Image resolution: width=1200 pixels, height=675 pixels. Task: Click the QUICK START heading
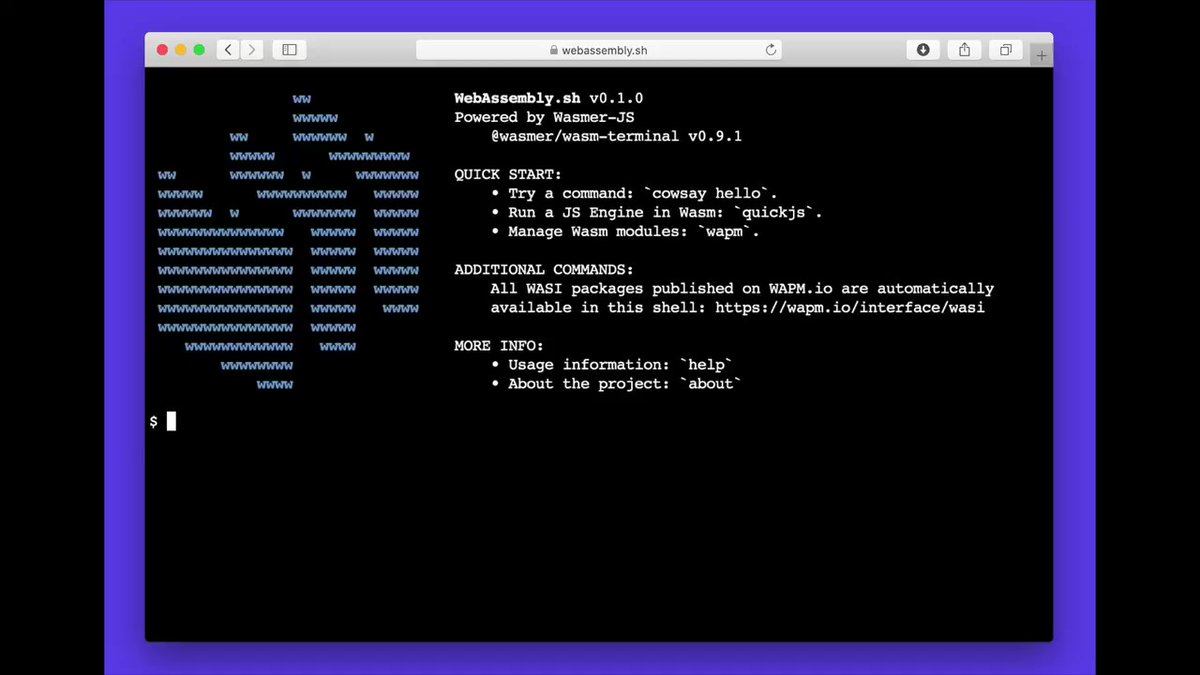pyautogui.click(x=508, y=174)
